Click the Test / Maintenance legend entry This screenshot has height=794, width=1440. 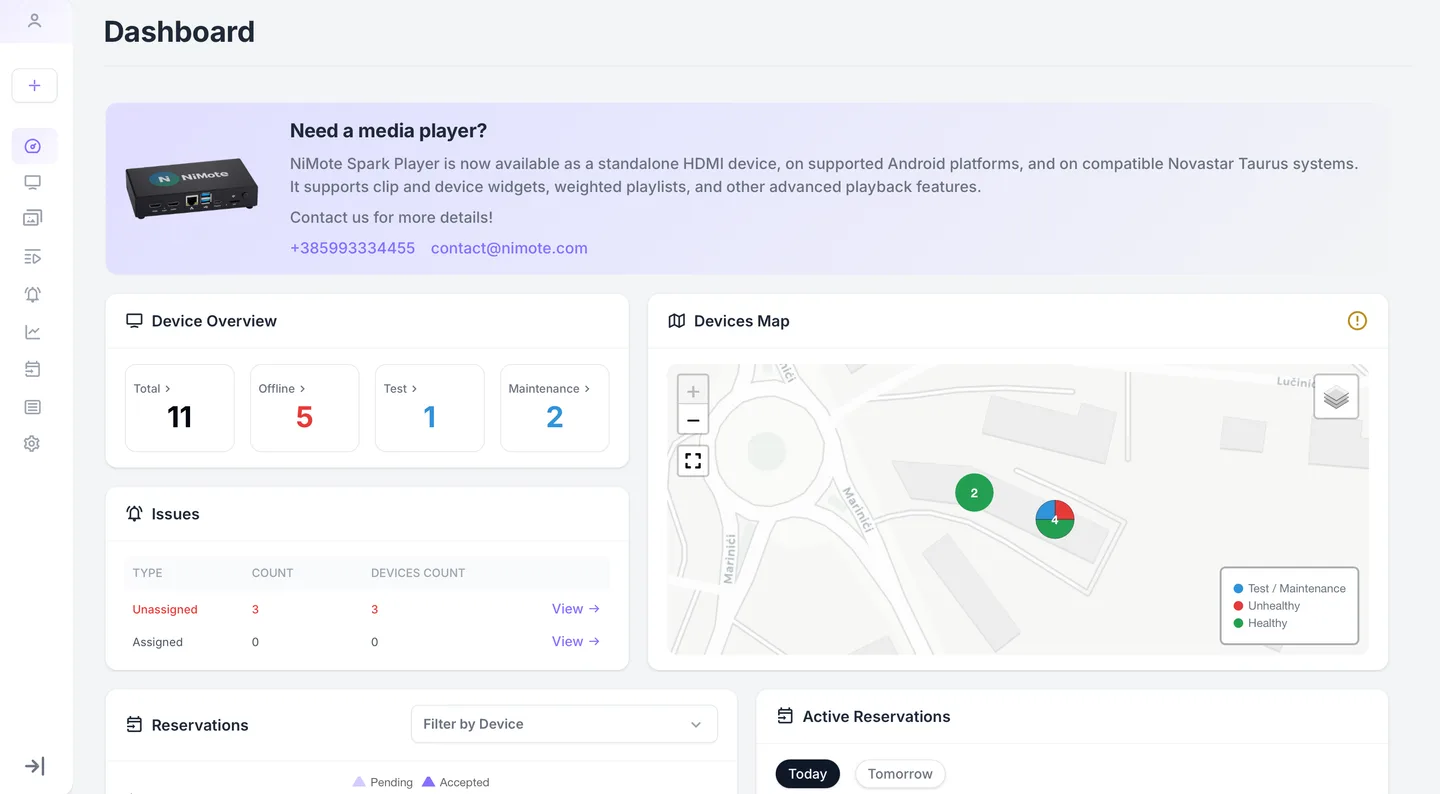[1290, 589]
